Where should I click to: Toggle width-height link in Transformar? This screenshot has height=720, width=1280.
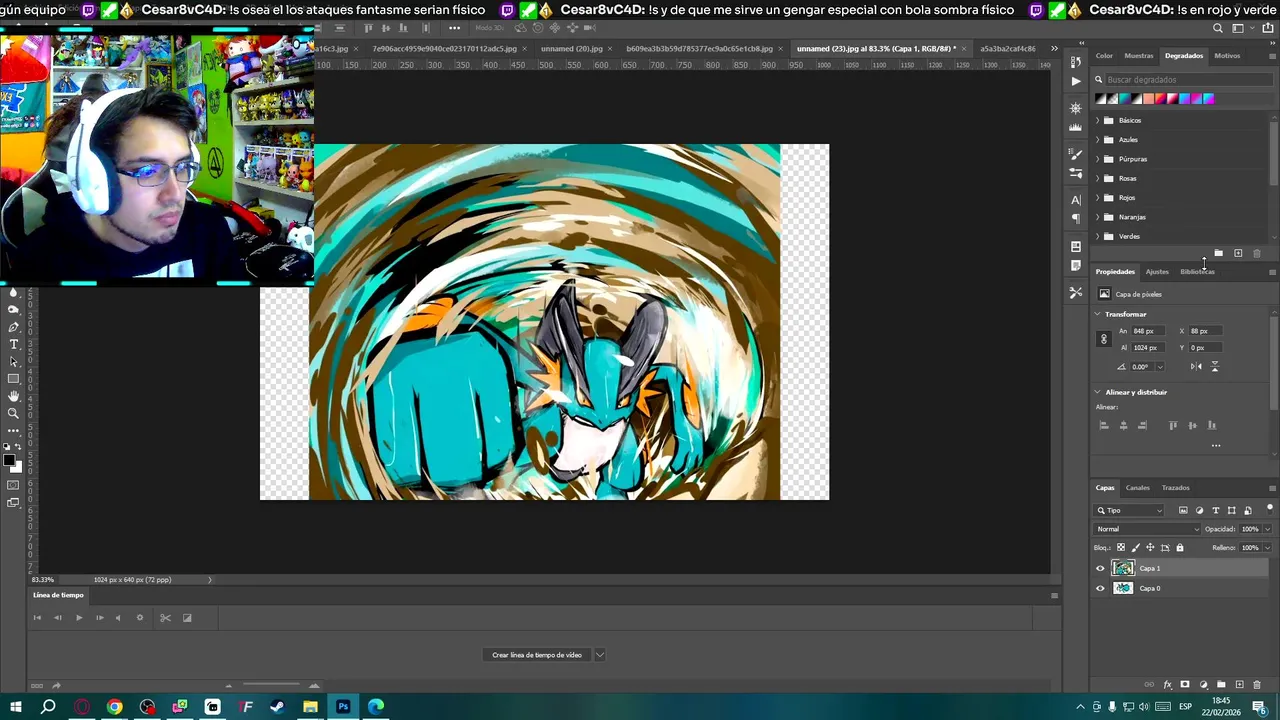coord(1104,339)
